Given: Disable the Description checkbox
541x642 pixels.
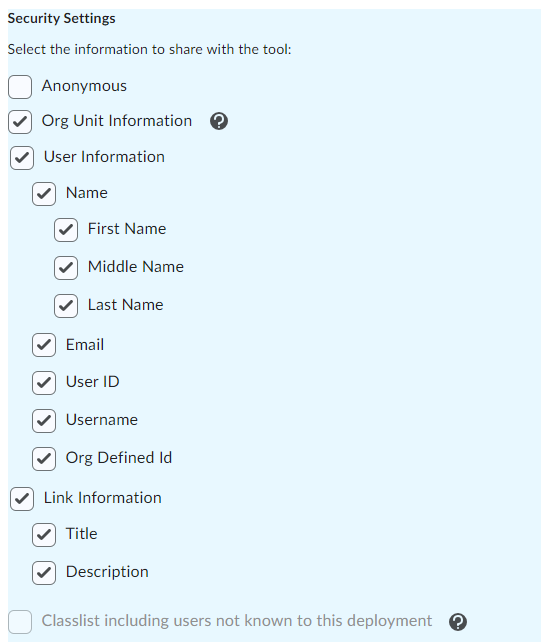Looking at the screenshot, I should click(44, 573).
